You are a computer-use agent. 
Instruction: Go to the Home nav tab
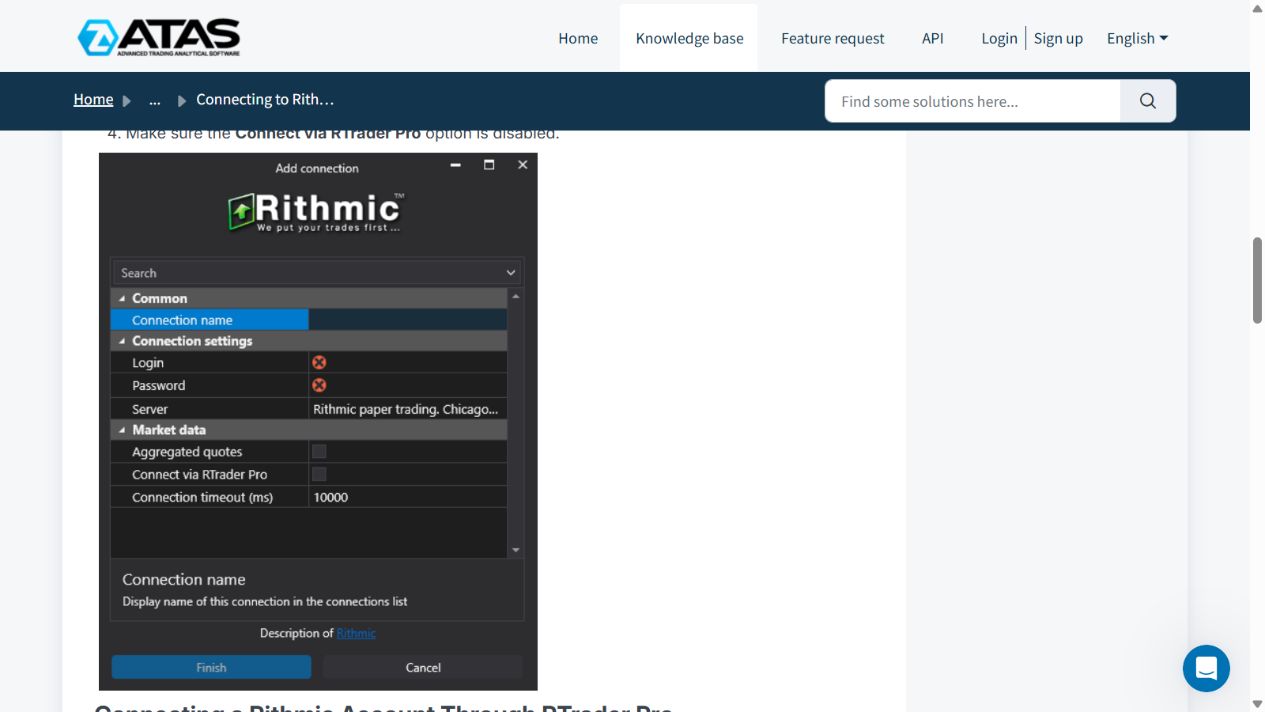point(578,38)
